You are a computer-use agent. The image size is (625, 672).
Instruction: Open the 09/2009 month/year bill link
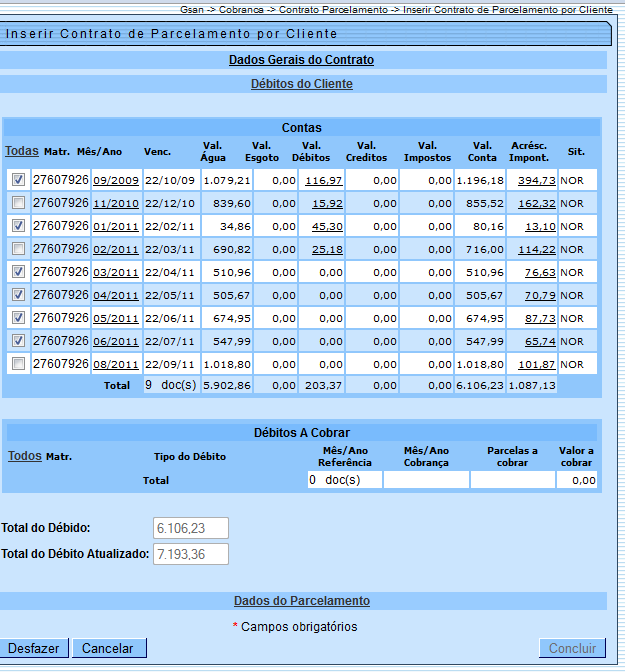coord(115,181)
